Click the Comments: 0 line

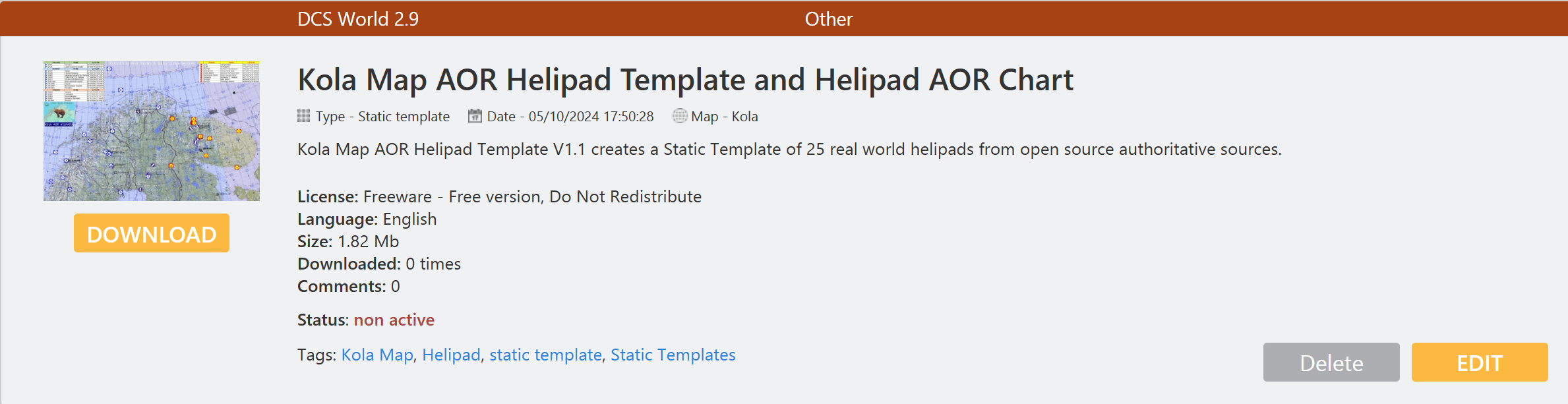[x=349, y=286]
